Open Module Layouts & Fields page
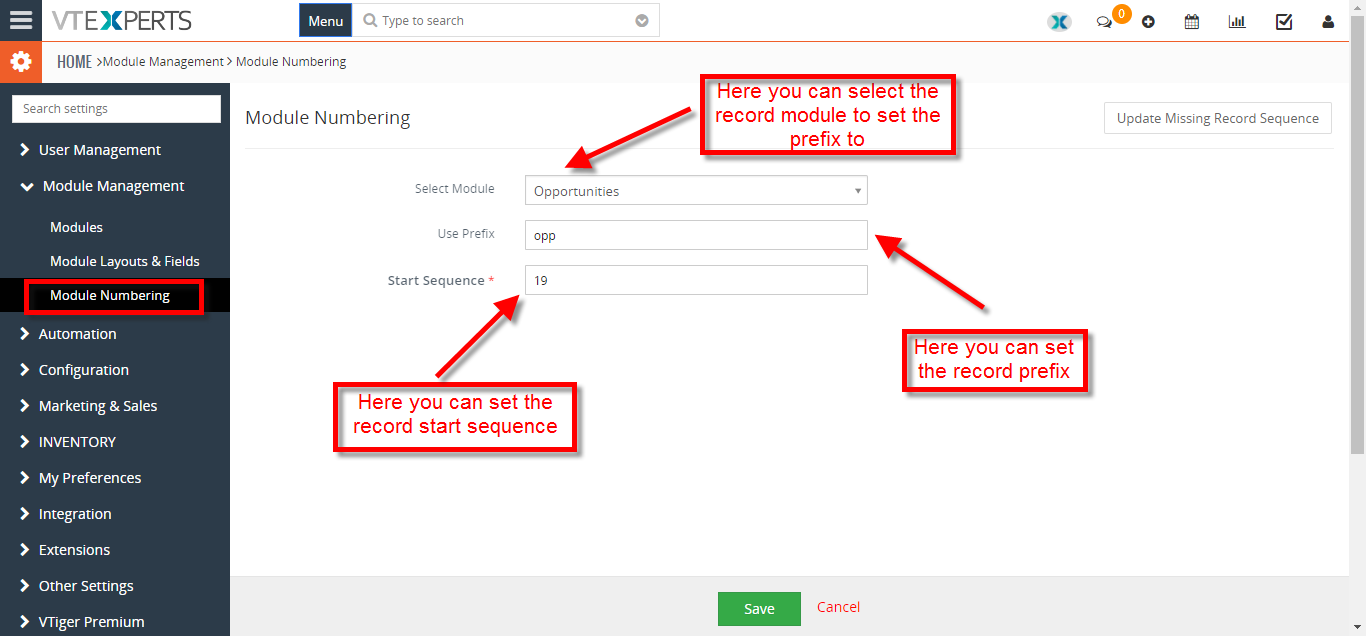Screen dimensions: 1366x636 [125, 261]
